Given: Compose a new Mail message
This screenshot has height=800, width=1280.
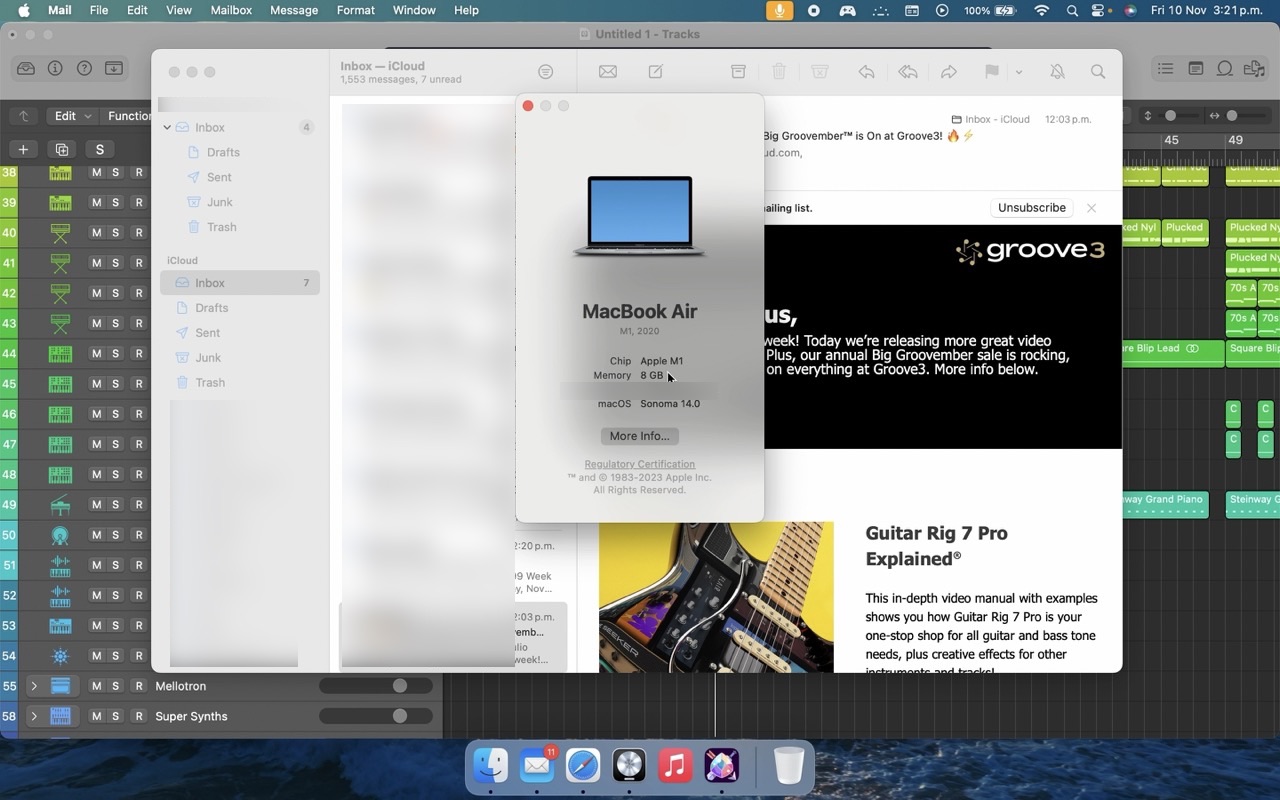Looking at the screenshot, I should [656, 72].
